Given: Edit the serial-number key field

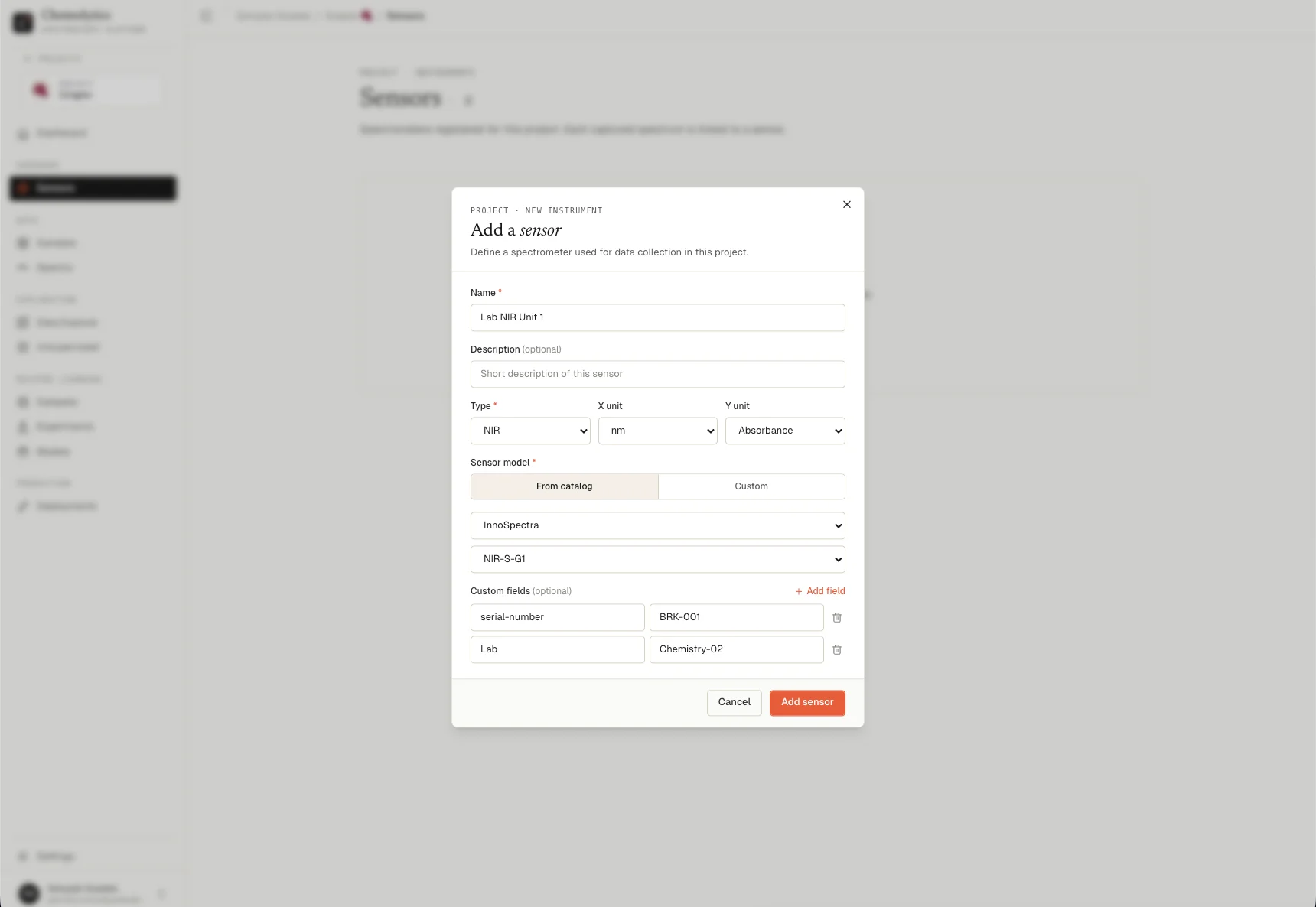Looking at the screenshot, I should pyautogui.click(x=558, y=617).
